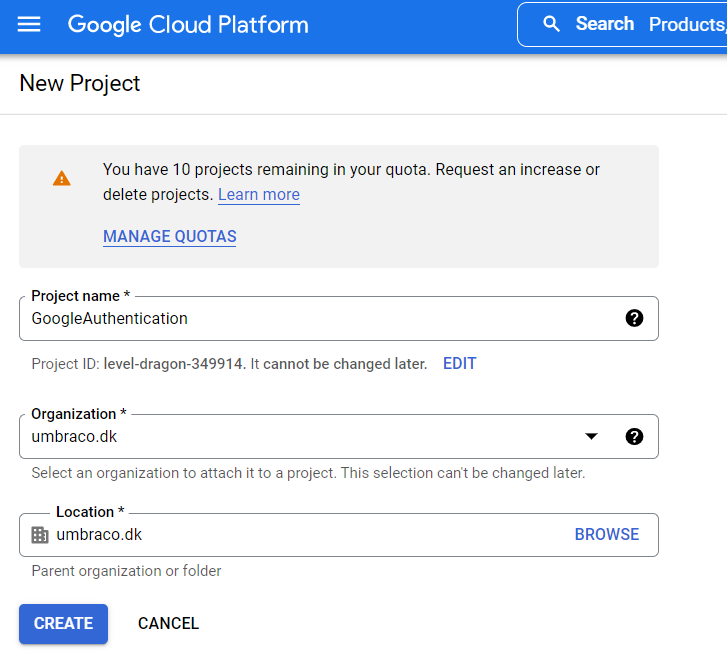Click the New Project page heading

[80, 83]
